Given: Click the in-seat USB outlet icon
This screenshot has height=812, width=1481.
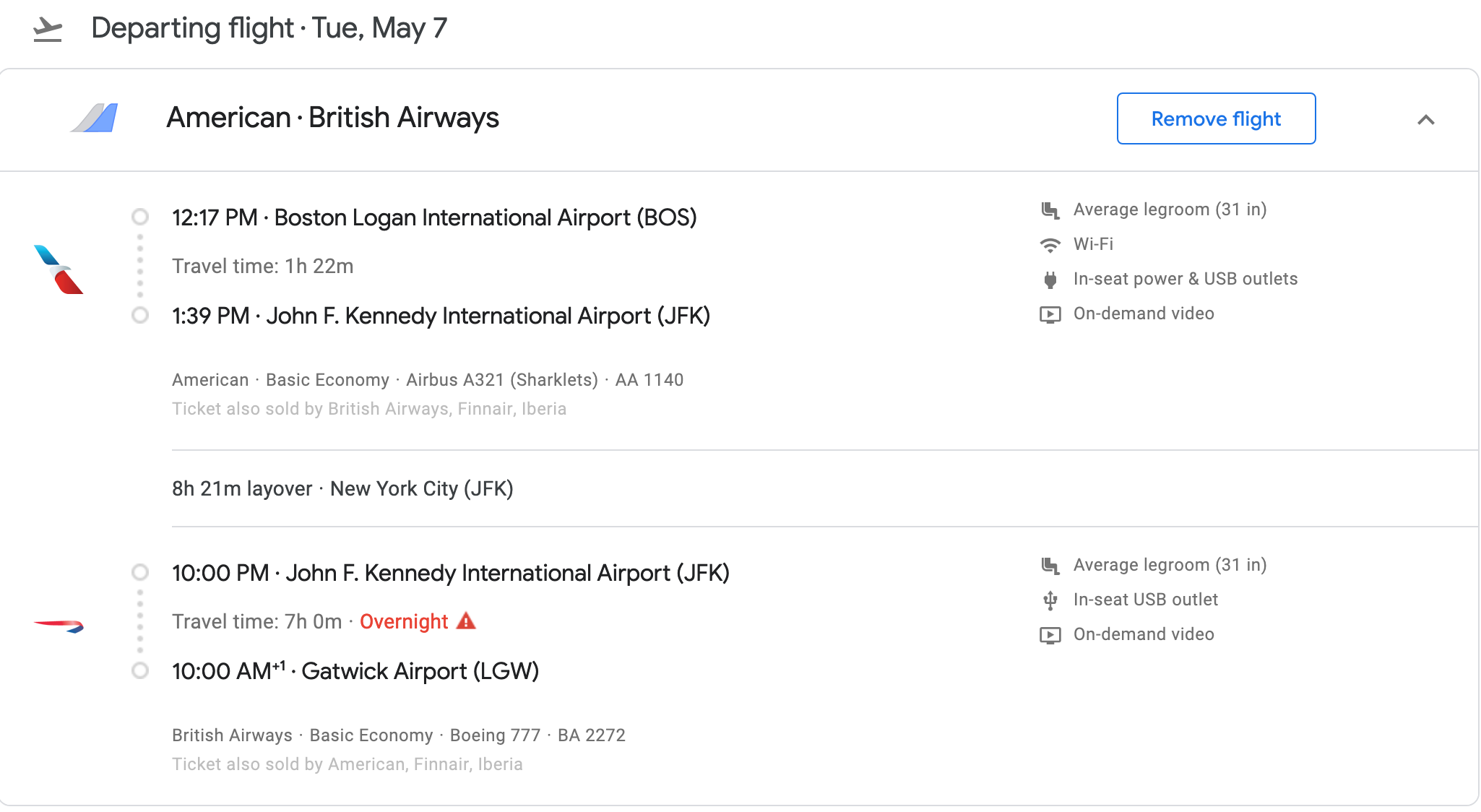Looking at the screenshot, I should coord(1050,600).
